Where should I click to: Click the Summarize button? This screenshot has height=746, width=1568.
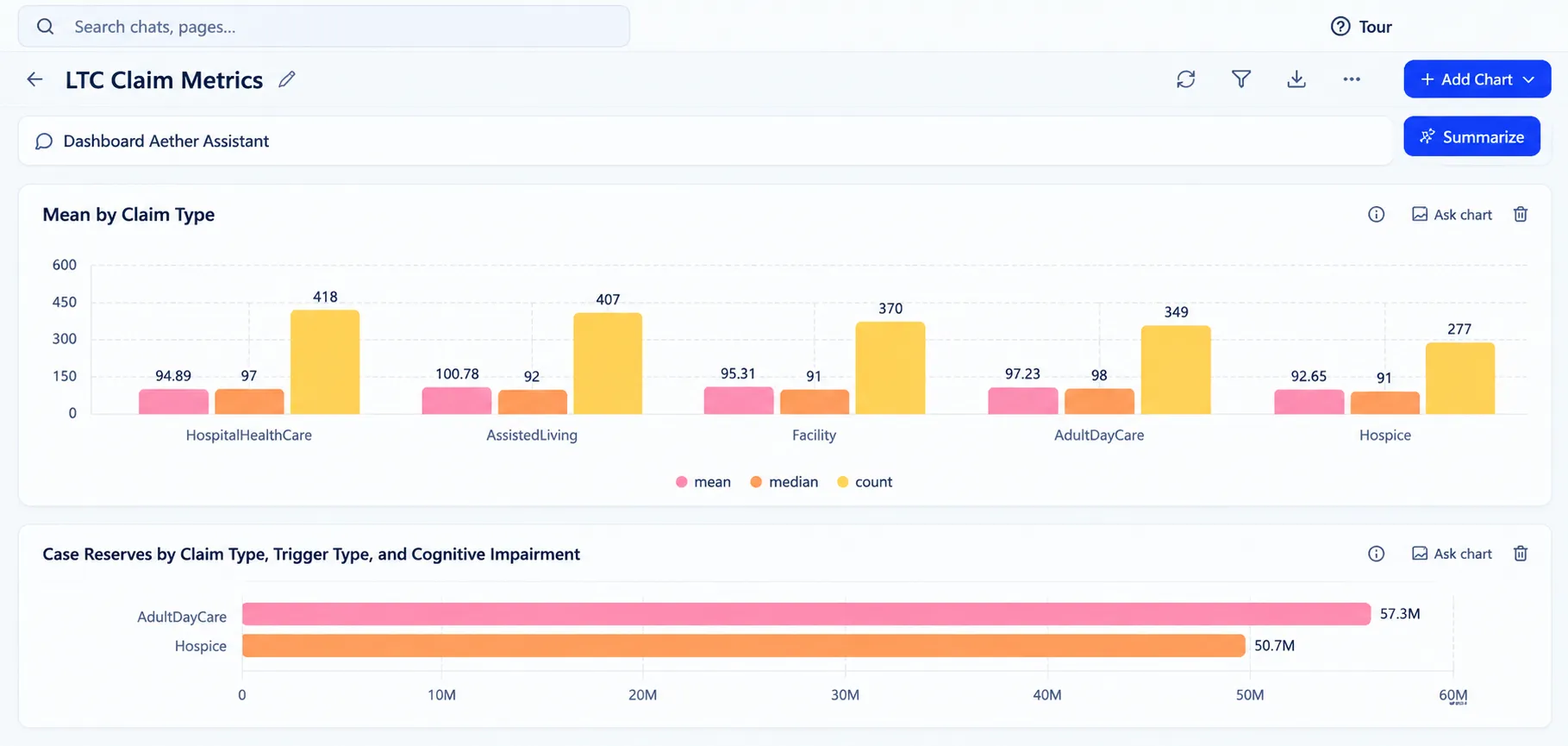tap(1471, 136)
